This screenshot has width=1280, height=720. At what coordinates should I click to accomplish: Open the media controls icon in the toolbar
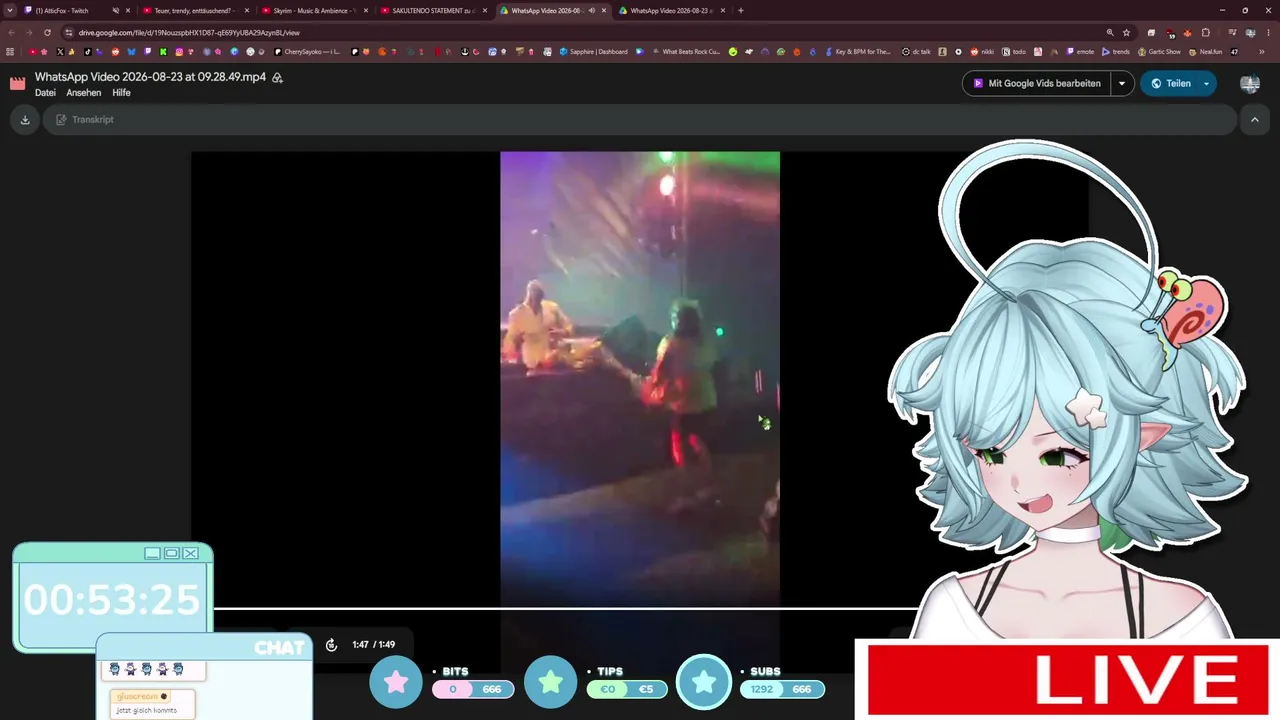pyautogui.click(x=1233, y=32)
